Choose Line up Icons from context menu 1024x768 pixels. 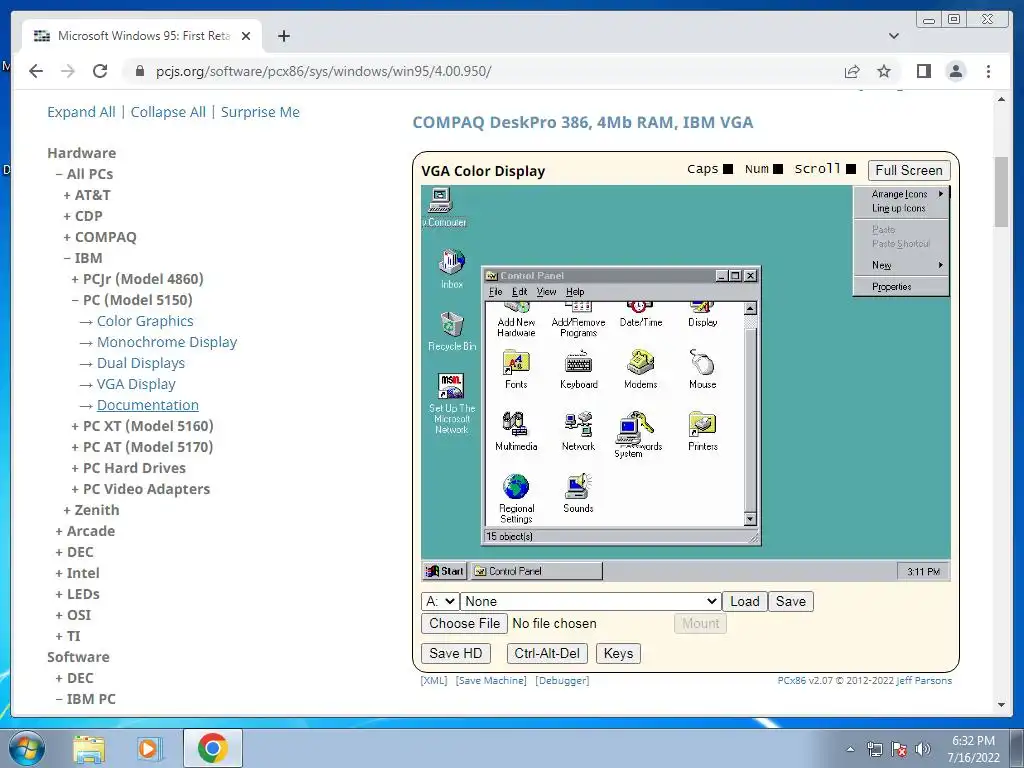coord(901,208)
